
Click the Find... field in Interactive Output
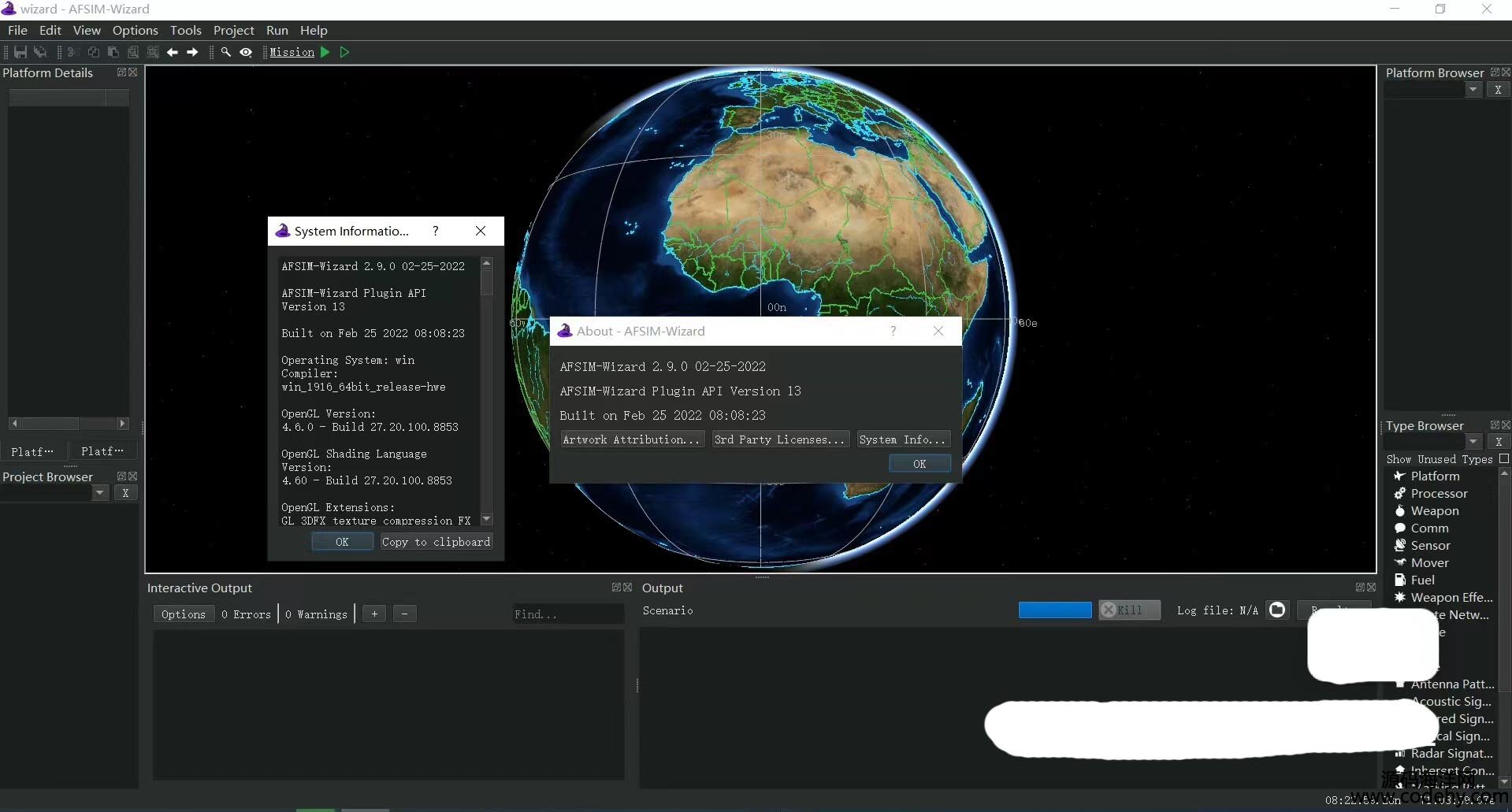click(x=567, y=614)
